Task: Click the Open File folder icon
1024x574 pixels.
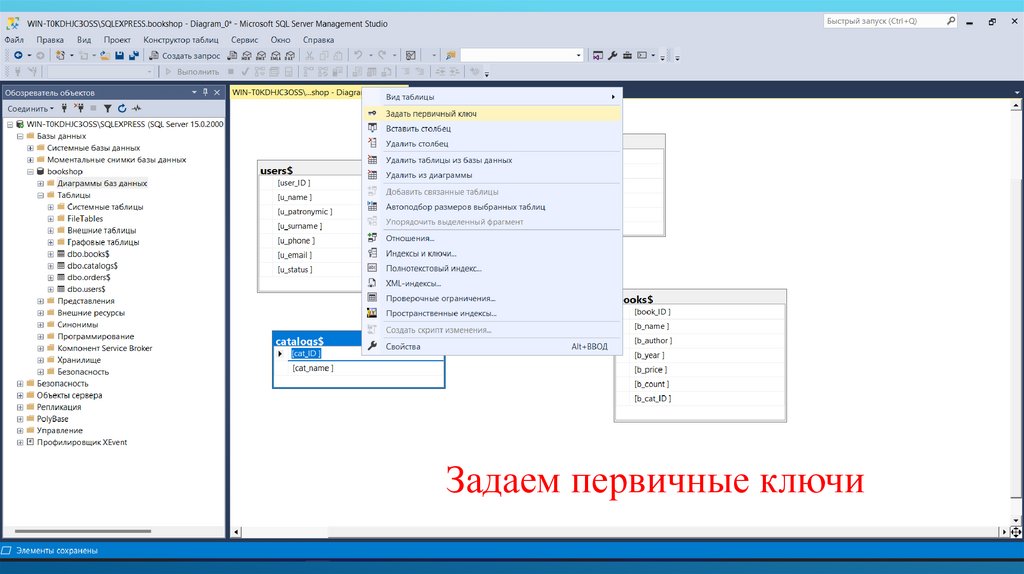Action: 104,56
